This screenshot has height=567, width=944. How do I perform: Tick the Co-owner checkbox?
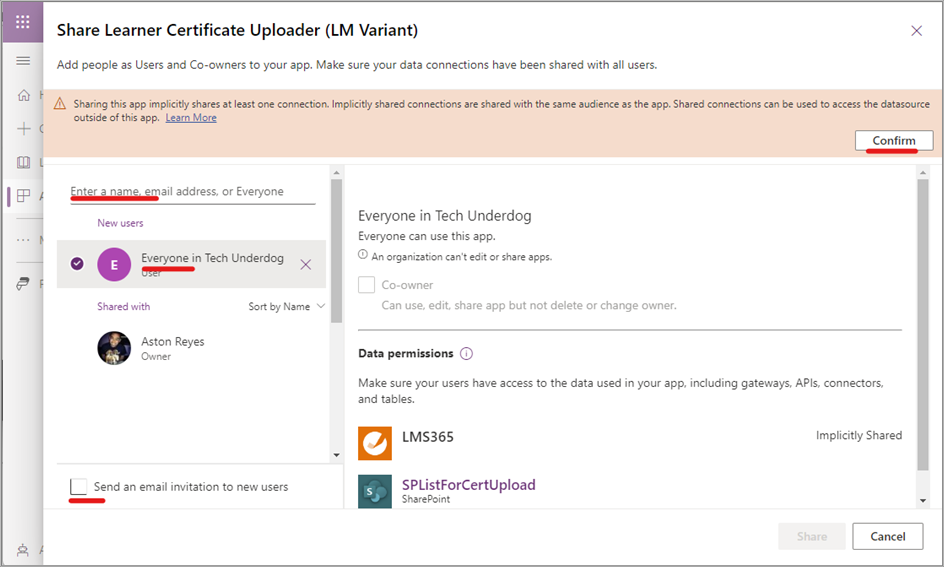coord(367,285)
